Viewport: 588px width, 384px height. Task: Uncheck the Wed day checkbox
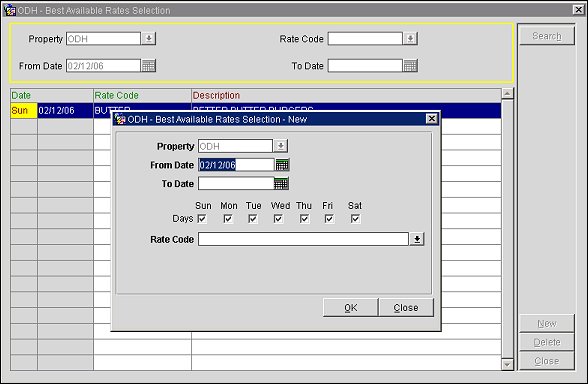click(x=278, y=219)
